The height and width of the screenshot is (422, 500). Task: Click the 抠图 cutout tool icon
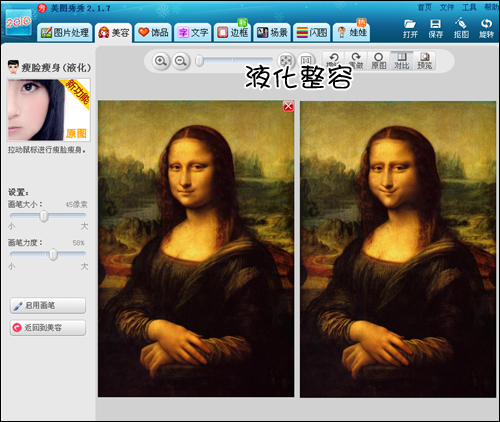pyautogui.click(x=461, y=29)
